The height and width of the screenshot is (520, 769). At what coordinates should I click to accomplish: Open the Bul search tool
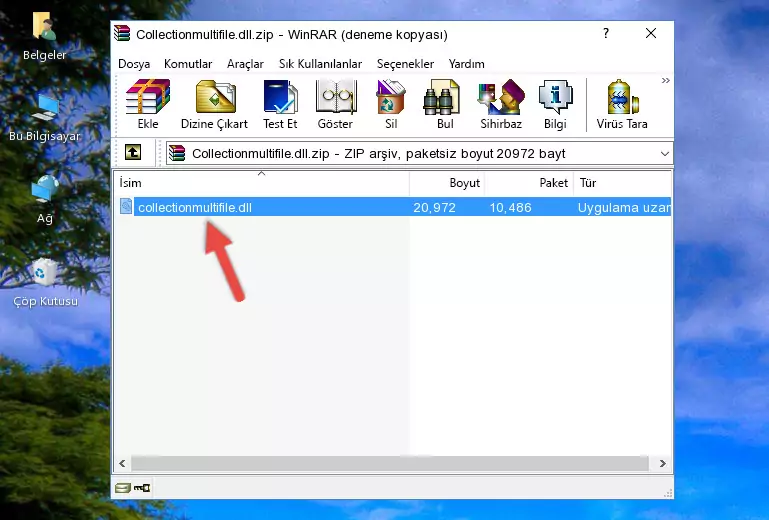point(445,104)
